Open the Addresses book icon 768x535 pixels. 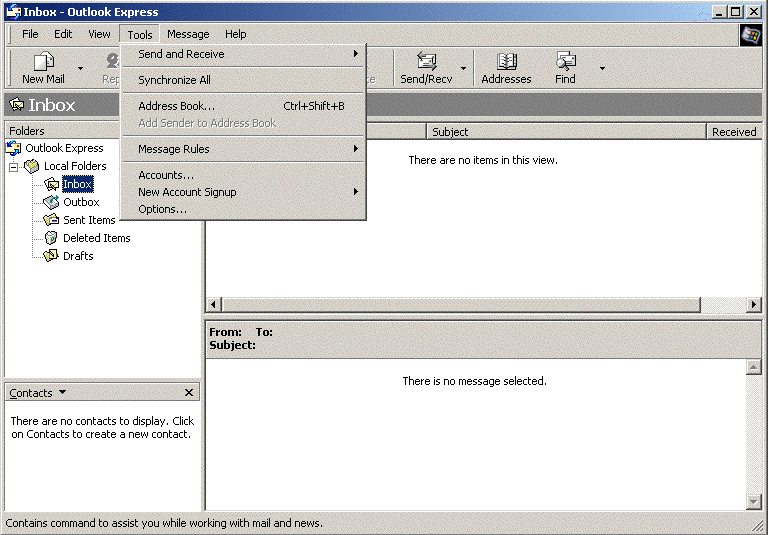pyautogui.click(x=506, y=62)
